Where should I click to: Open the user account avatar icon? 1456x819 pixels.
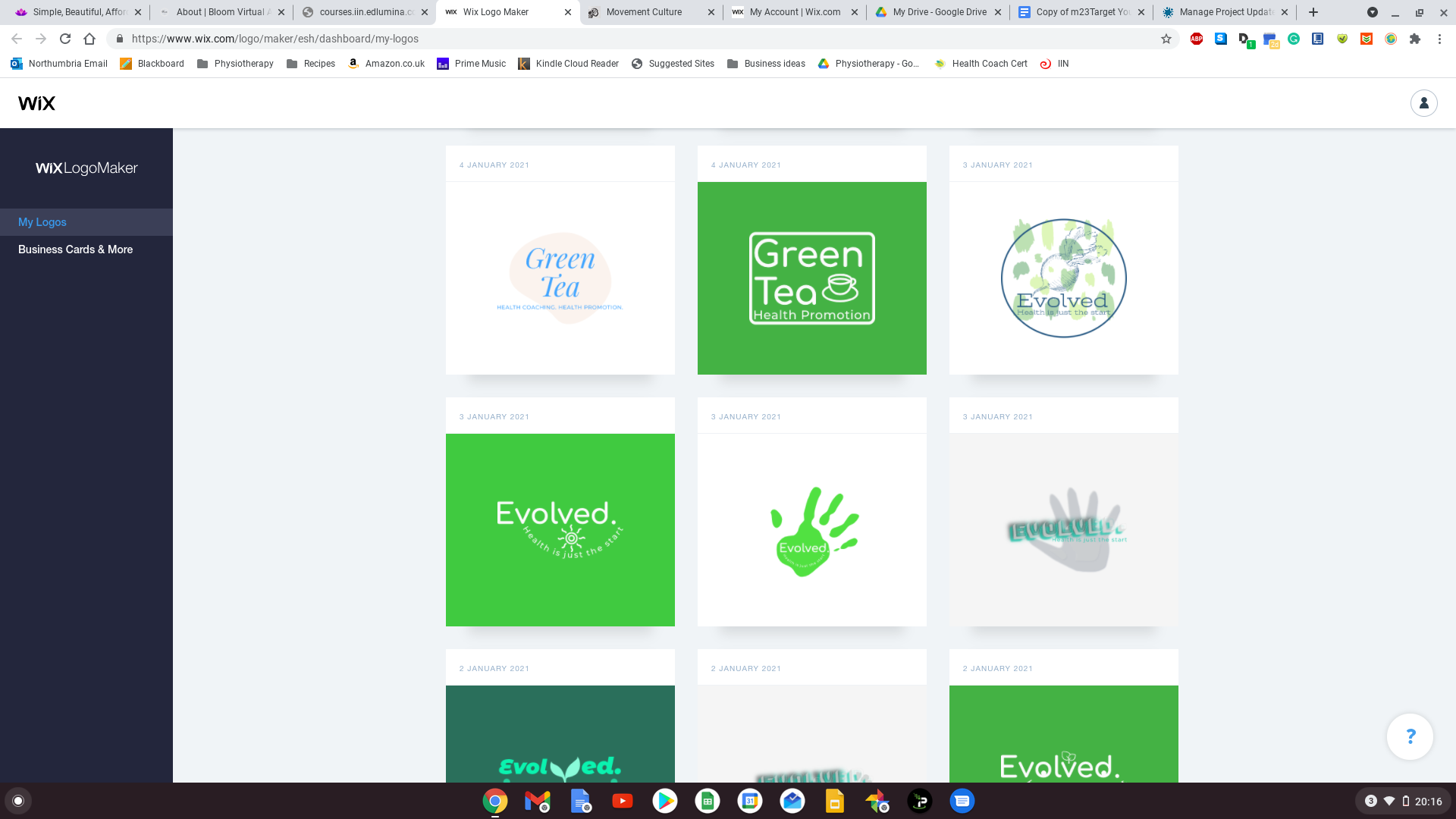point(1423,103)
